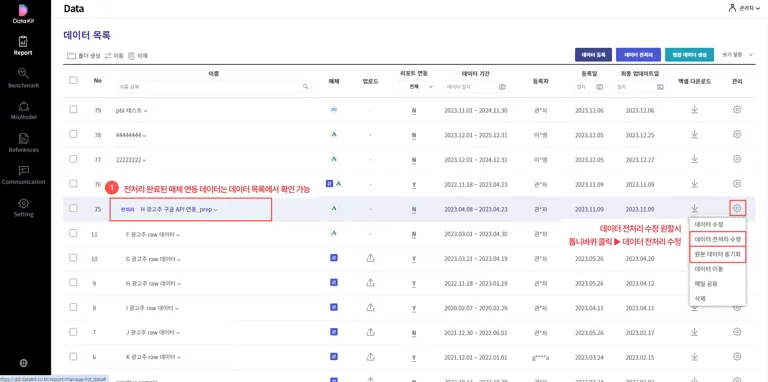Download Excel for row 79
Screen dimensions: 768x382
coord(694,110)
